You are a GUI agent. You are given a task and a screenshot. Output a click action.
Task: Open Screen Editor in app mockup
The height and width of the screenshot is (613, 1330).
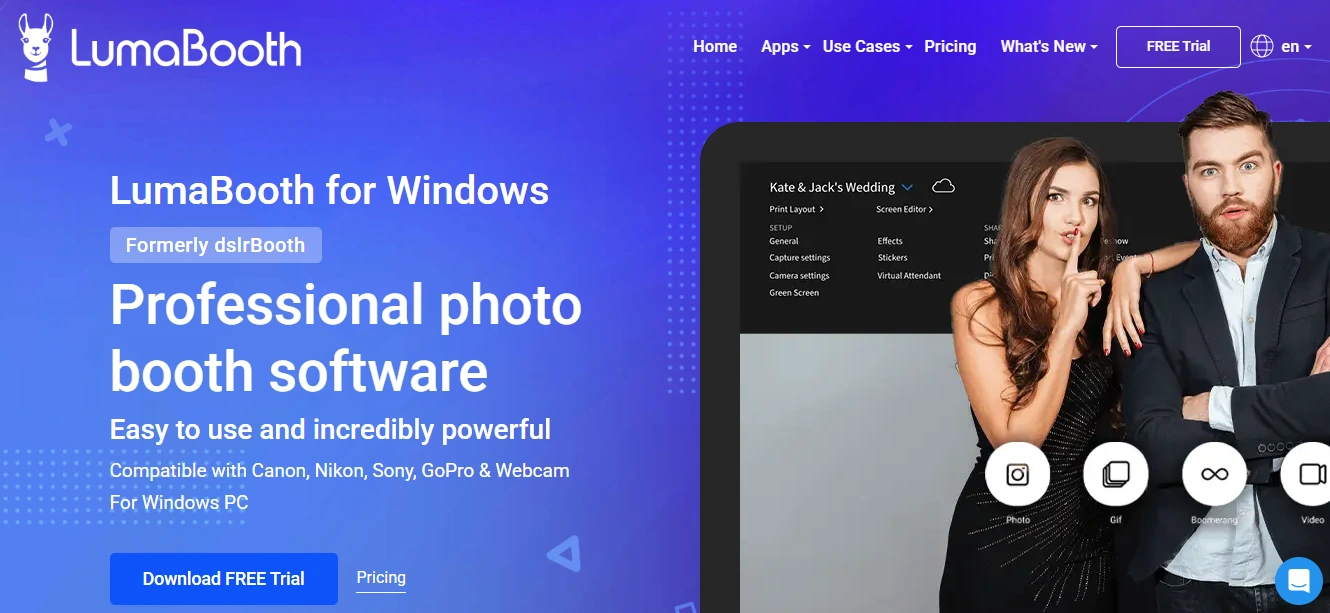click(904, 209)
